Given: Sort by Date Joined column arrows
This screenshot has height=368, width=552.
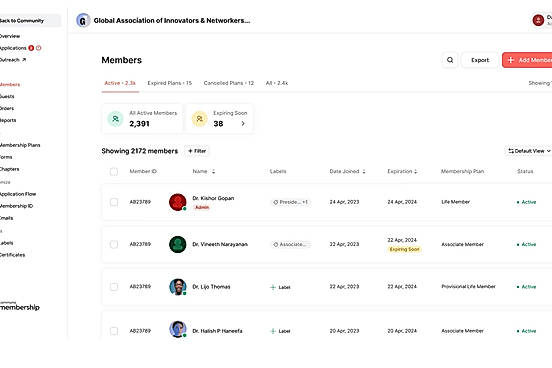Looking at the screenshot, I should tap(364, 171).
